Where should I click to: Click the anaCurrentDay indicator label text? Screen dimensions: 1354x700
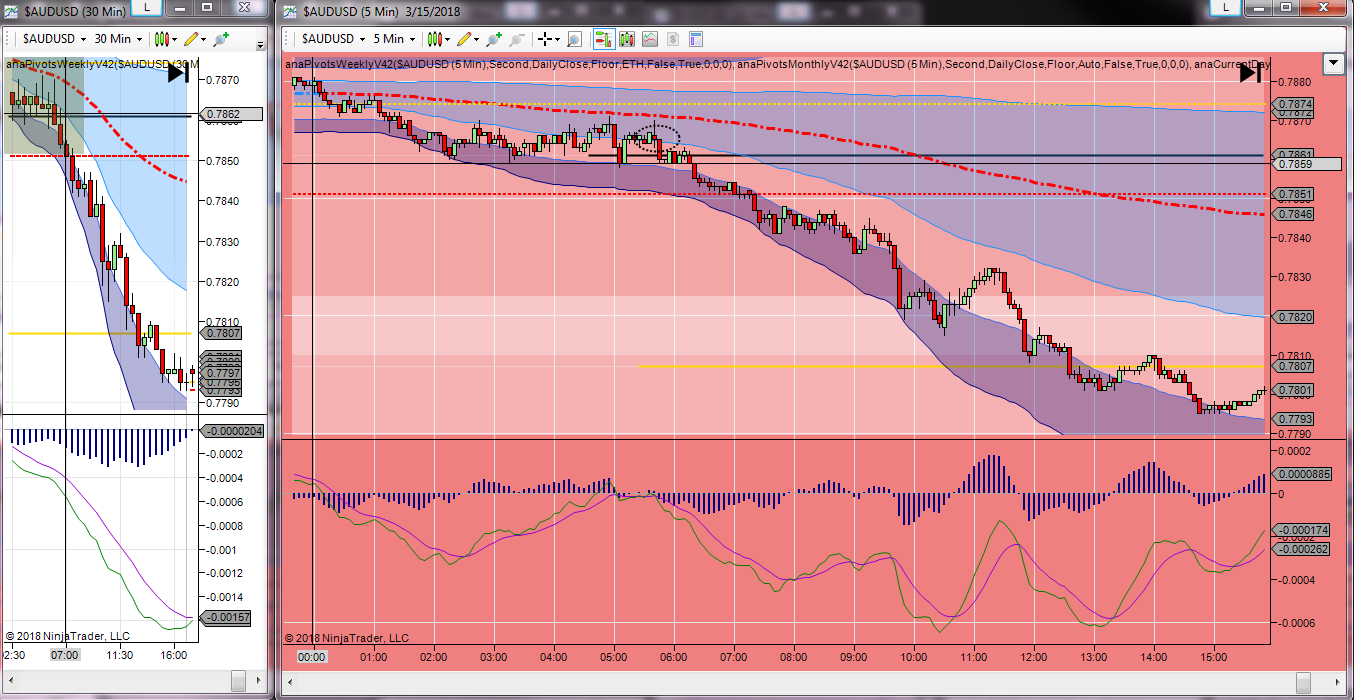(x=1233, y=63)
